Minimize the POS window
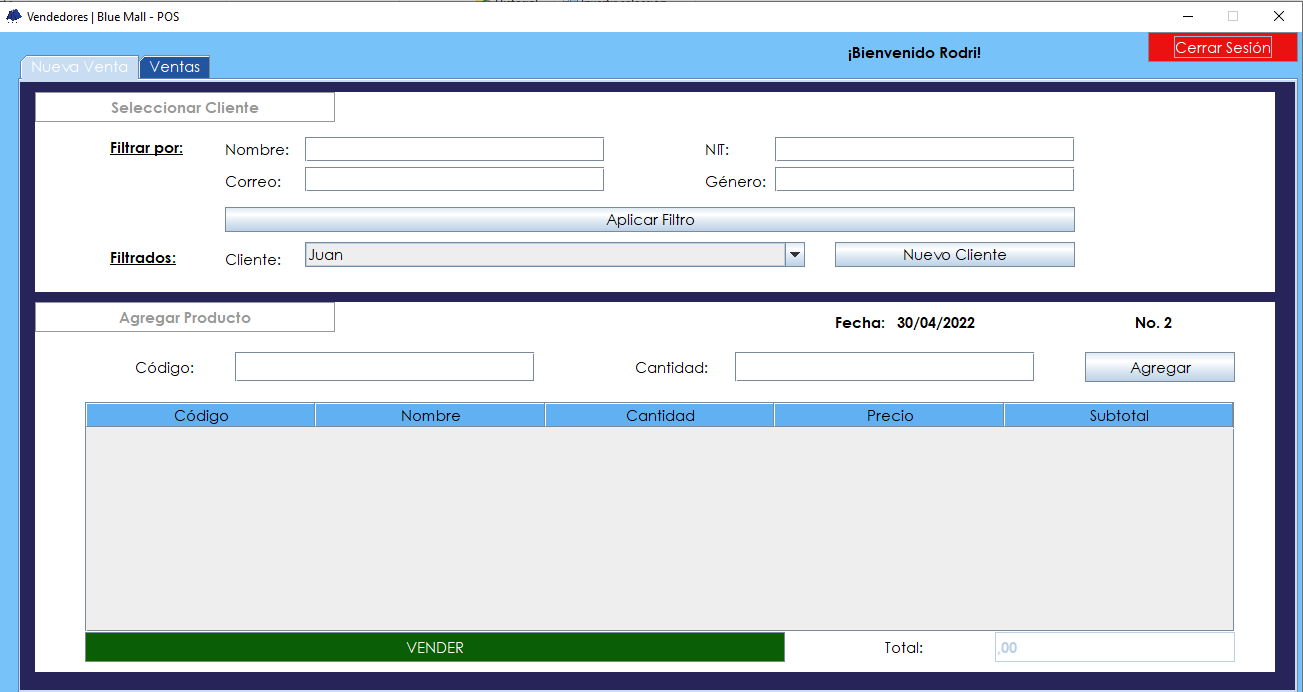Screen dimensions: 1303x692 [x=1189, y=16]
